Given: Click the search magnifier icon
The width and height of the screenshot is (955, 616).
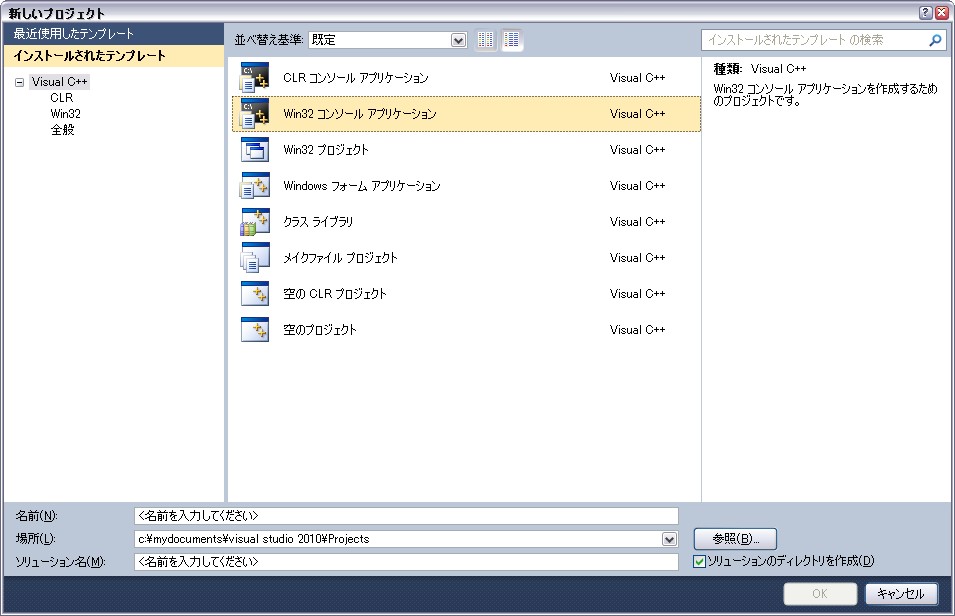Looking at the screenshot, I should click(935, 40).
